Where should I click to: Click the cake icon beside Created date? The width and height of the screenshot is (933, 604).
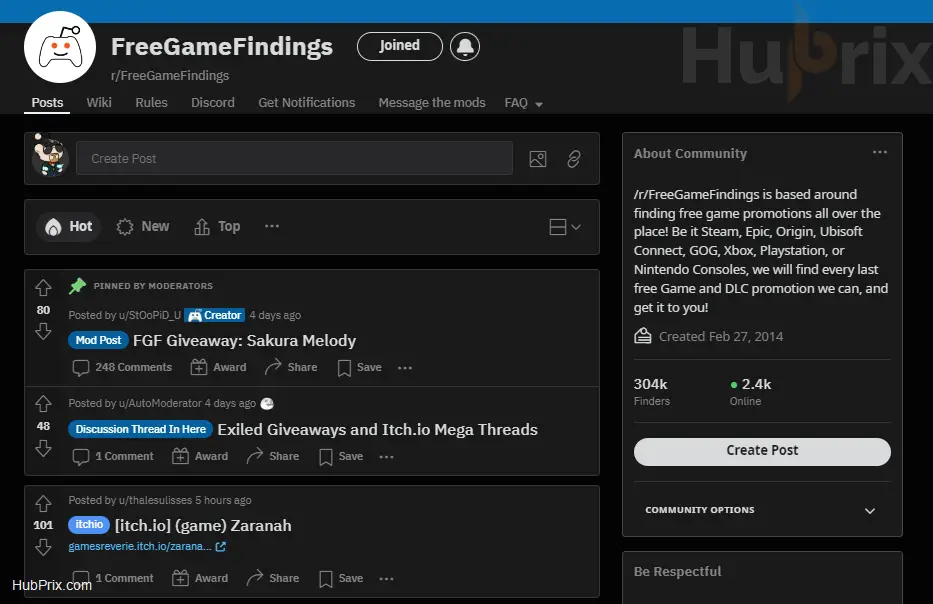pyautogui.click(x=643, y=336)
